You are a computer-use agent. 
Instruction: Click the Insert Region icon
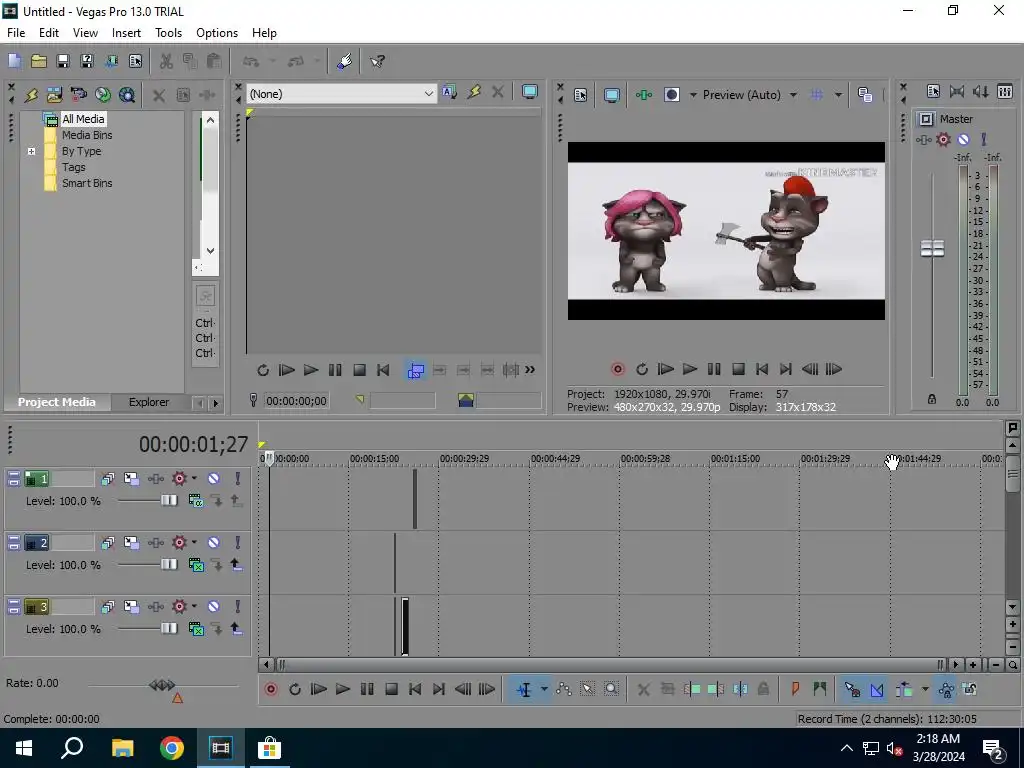820,690
